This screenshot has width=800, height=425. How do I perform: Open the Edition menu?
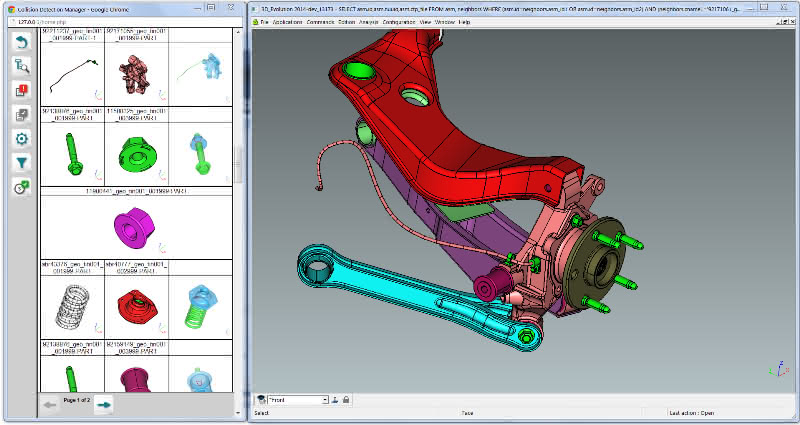coord(346,22)
